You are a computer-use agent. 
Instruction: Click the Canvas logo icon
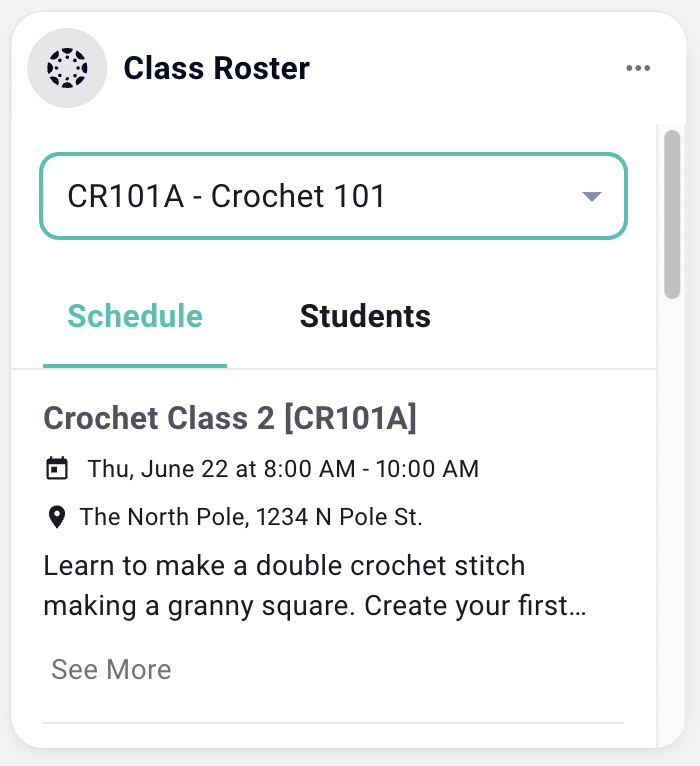(x=67, y=68)
